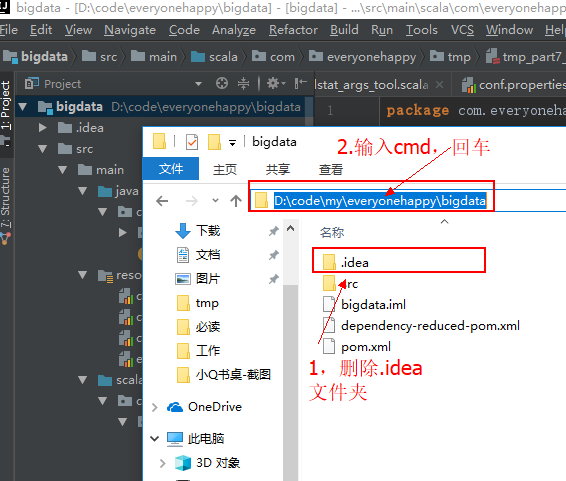566x481 pixels.
Task: Open the Run menu
Action: click(382, 30)
